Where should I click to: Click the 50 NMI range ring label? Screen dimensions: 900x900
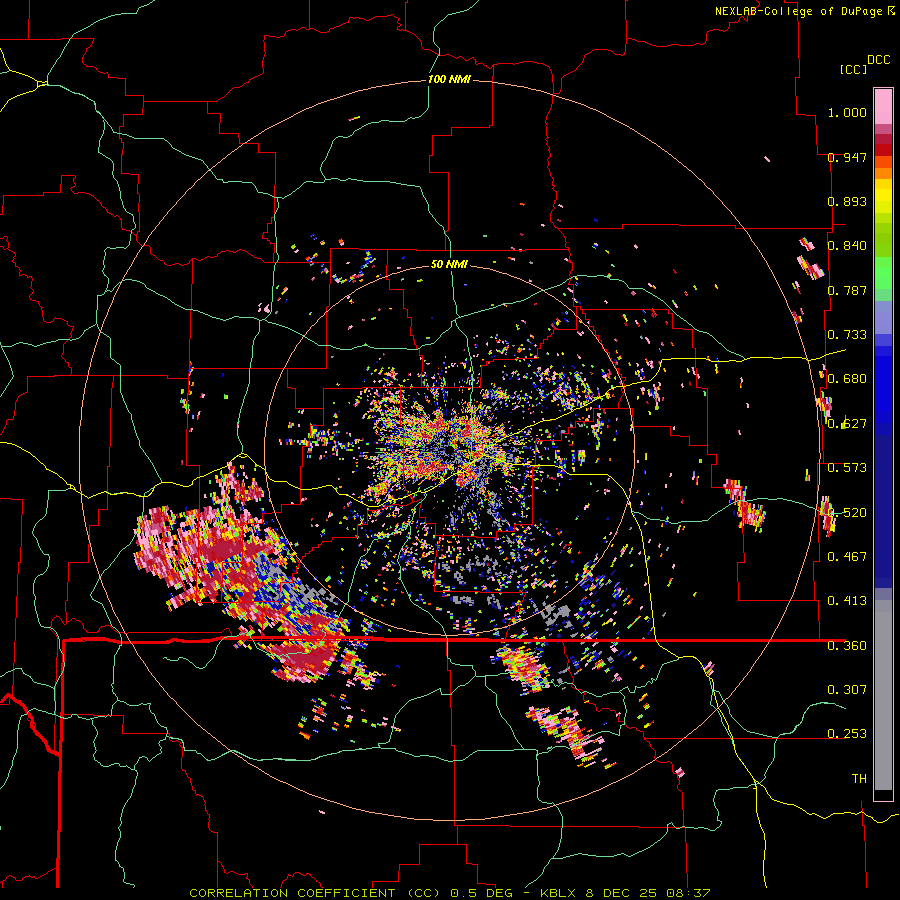coord(449,265)
